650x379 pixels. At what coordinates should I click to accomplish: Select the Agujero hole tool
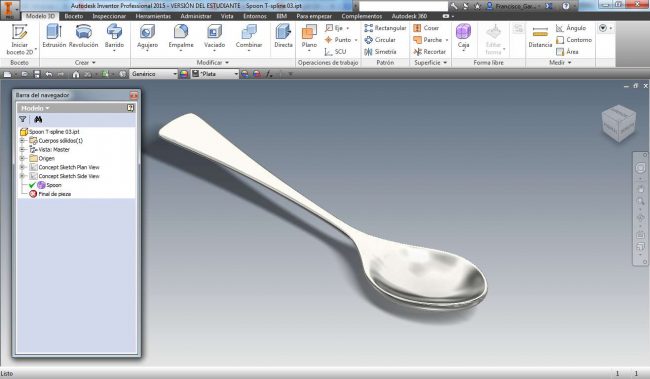148,37
